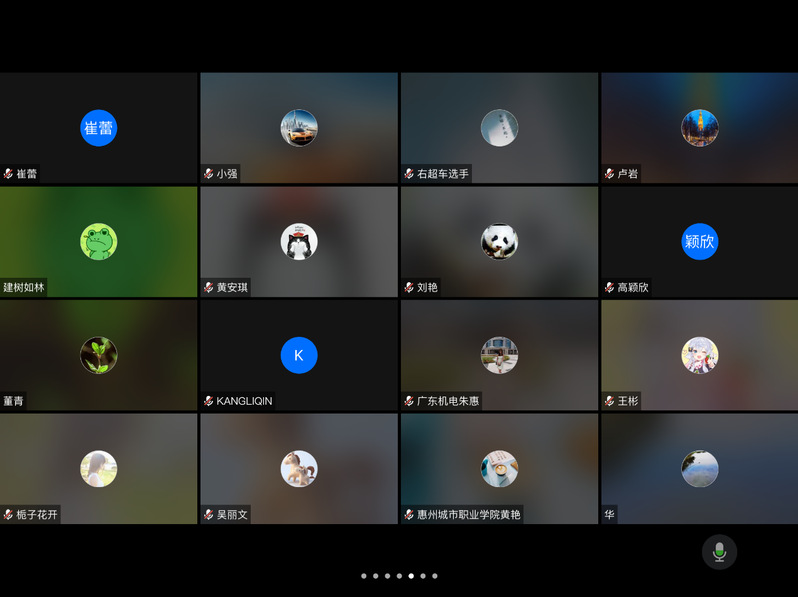Select the green frog avatar of 建树如林
Screen dimensions: 798x597
coord(99,241)
